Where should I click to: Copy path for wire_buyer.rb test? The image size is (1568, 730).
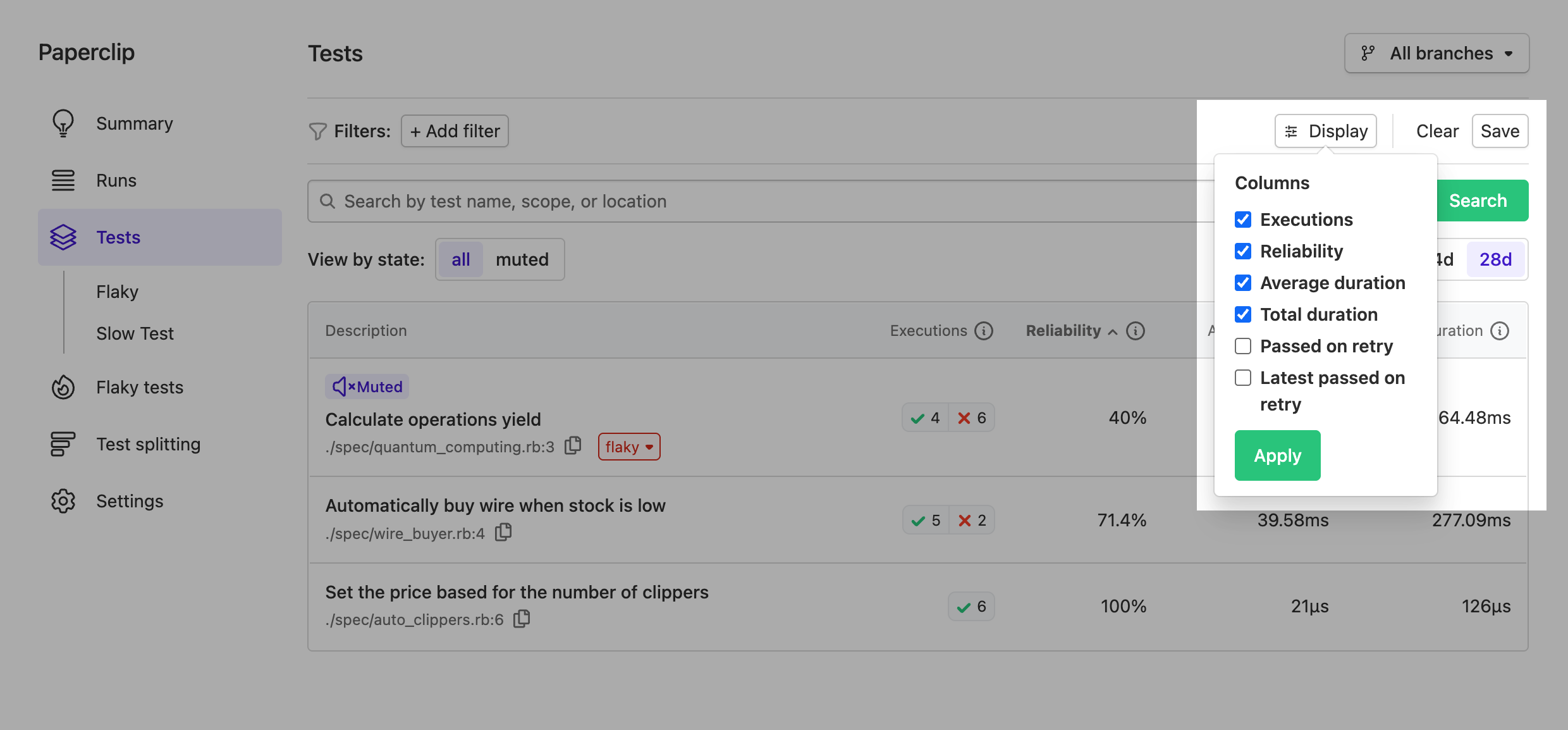(503, 533)
